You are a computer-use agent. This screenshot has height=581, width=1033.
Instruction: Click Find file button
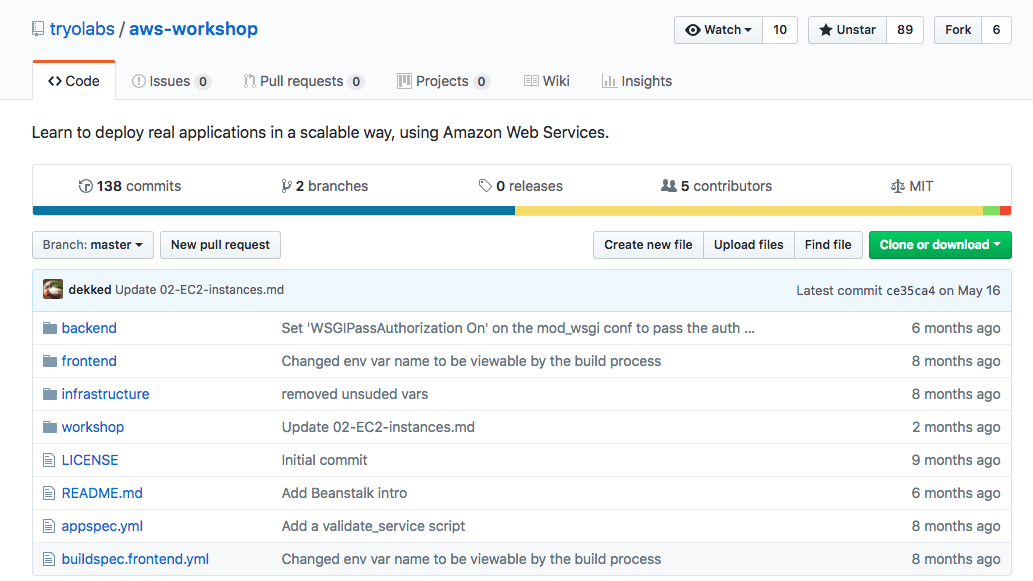[828, 245]
